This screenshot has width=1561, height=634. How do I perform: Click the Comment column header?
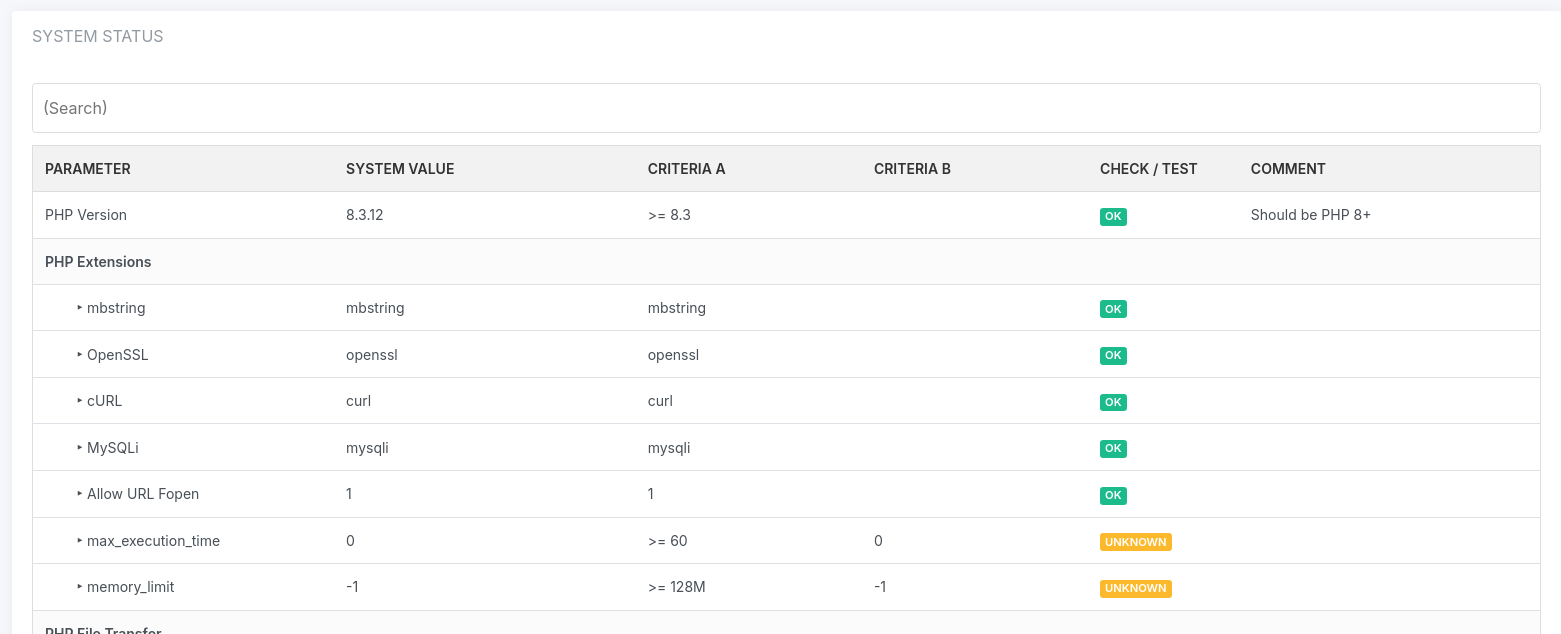click(1288, 169)
